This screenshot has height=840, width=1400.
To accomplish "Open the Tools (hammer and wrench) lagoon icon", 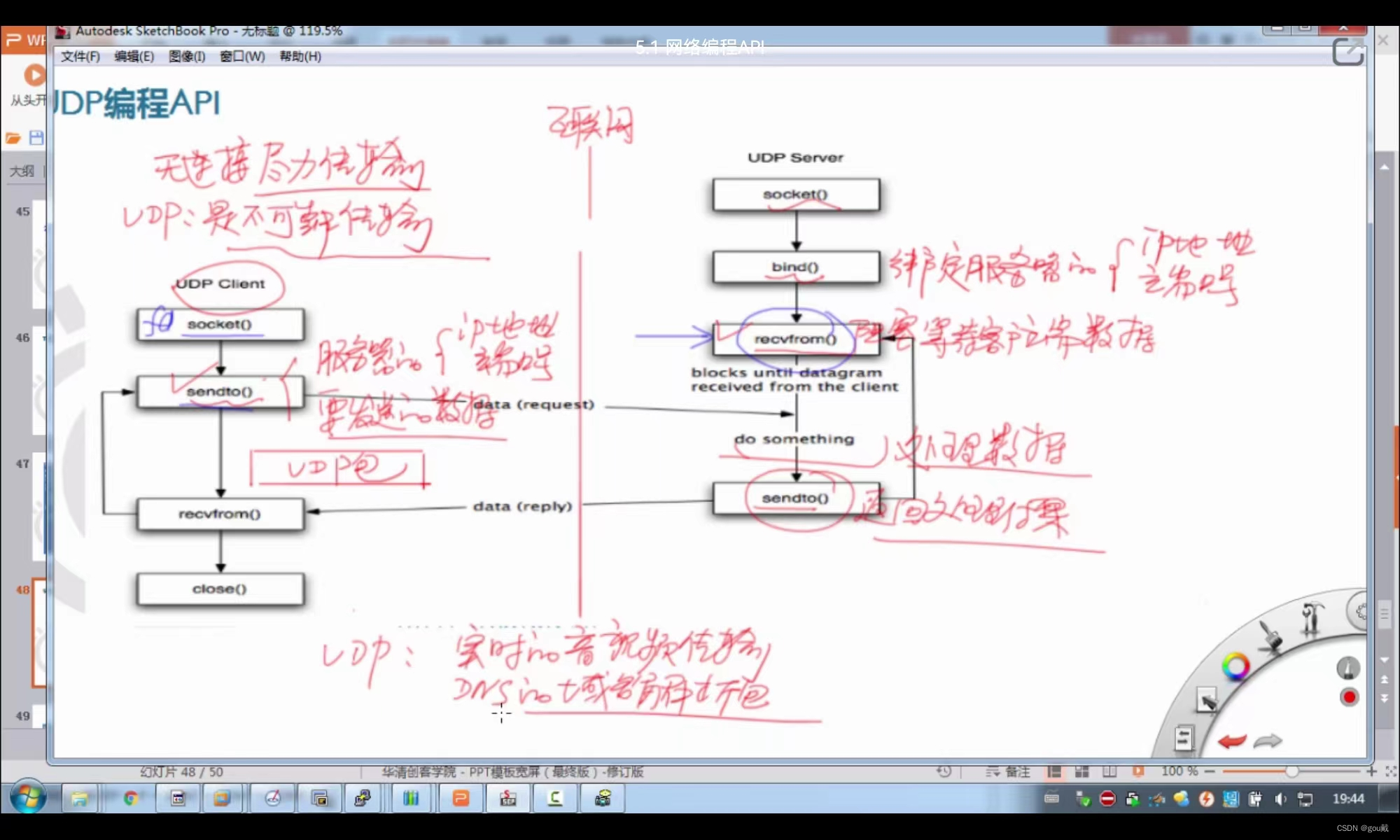I will (x=1311, y=617).
